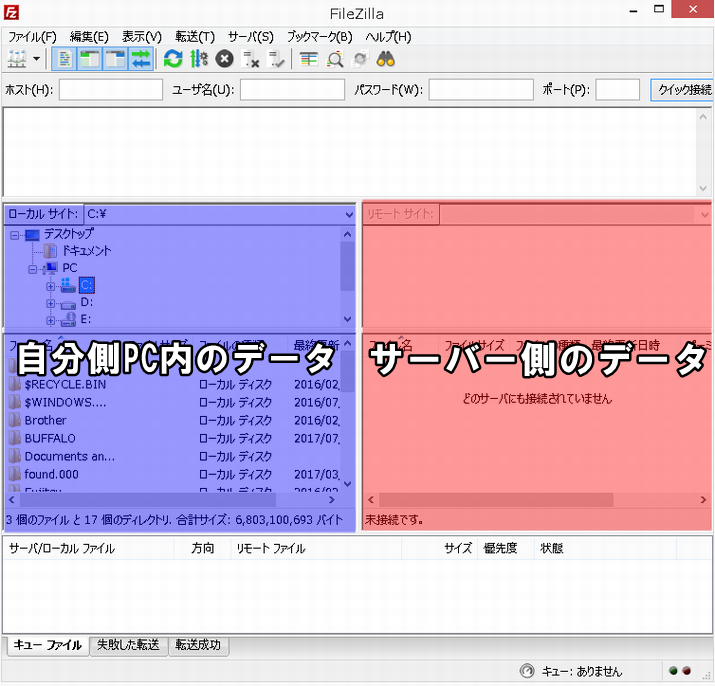This screenshot has width=715, height=686.
Task: Focus the パスワード(W) input field
Action: point(481,89)
